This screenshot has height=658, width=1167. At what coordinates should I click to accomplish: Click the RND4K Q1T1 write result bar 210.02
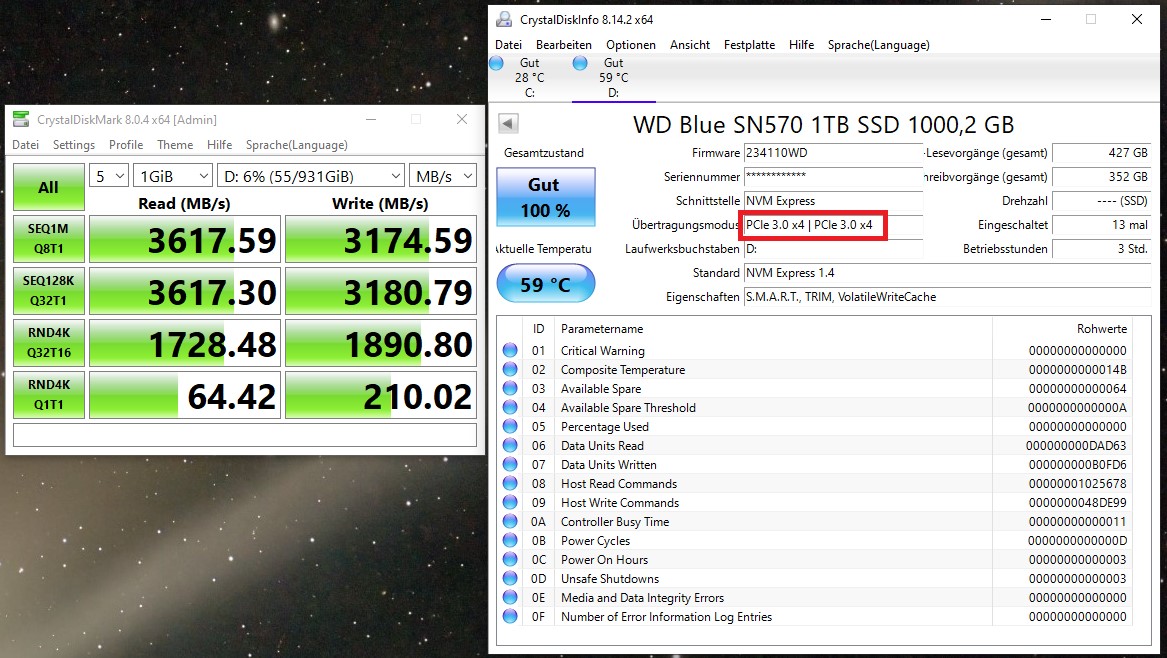380,395
